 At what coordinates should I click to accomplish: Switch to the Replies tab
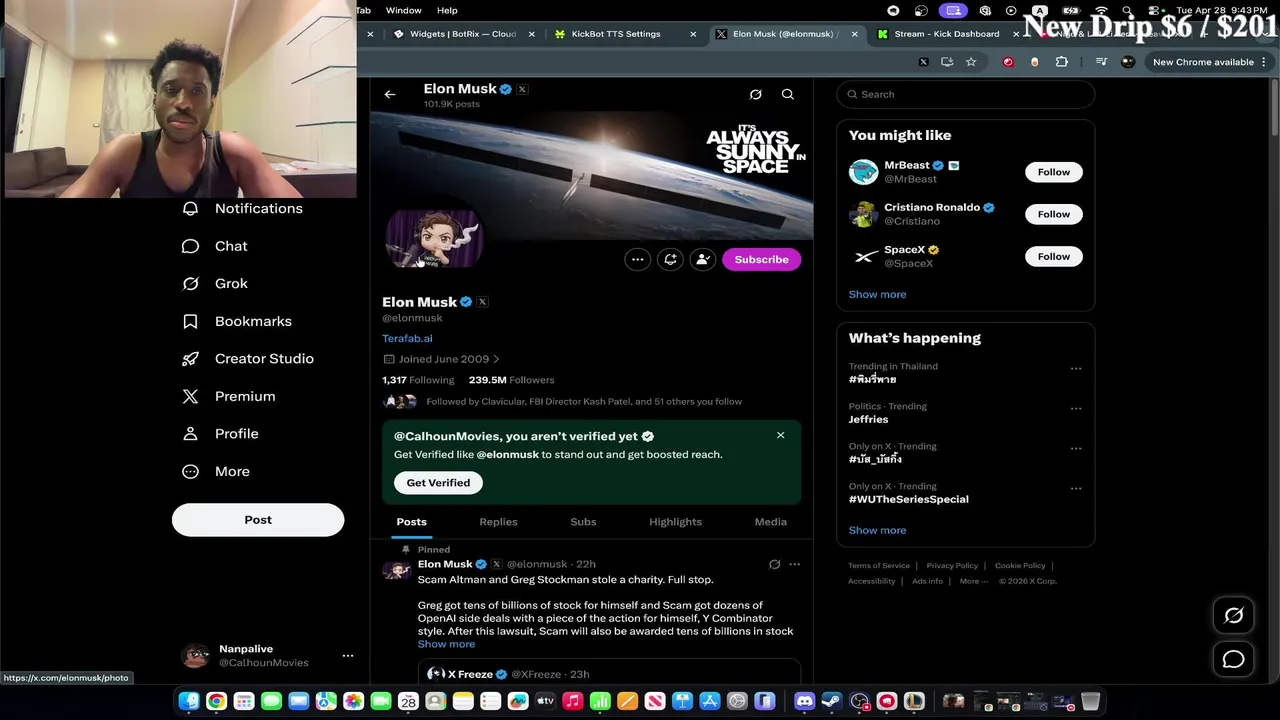498,522
